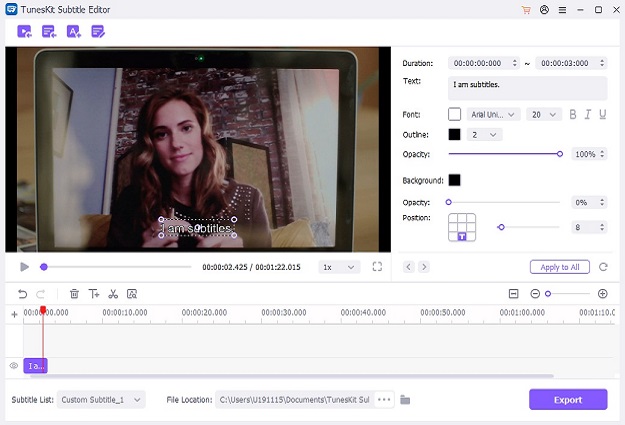This screenshot has width=625, height=425.
Task: Adjust the end time stepper arrows
Action: tap(602, 63)
